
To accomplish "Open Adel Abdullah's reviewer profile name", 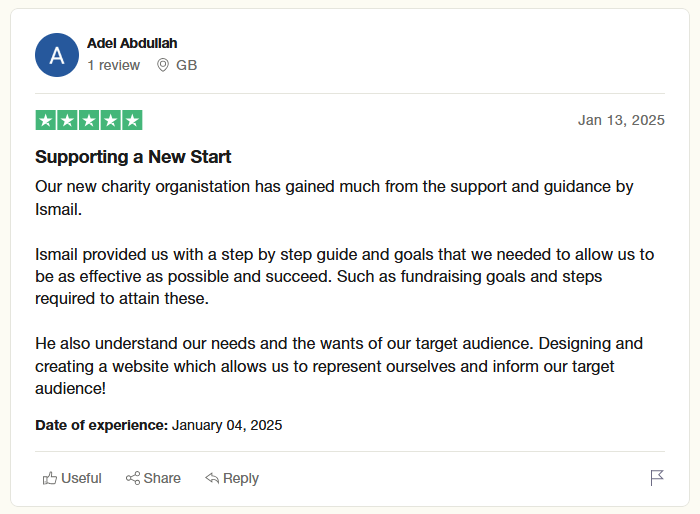I will pyautogui.click(x=132, y=43).
